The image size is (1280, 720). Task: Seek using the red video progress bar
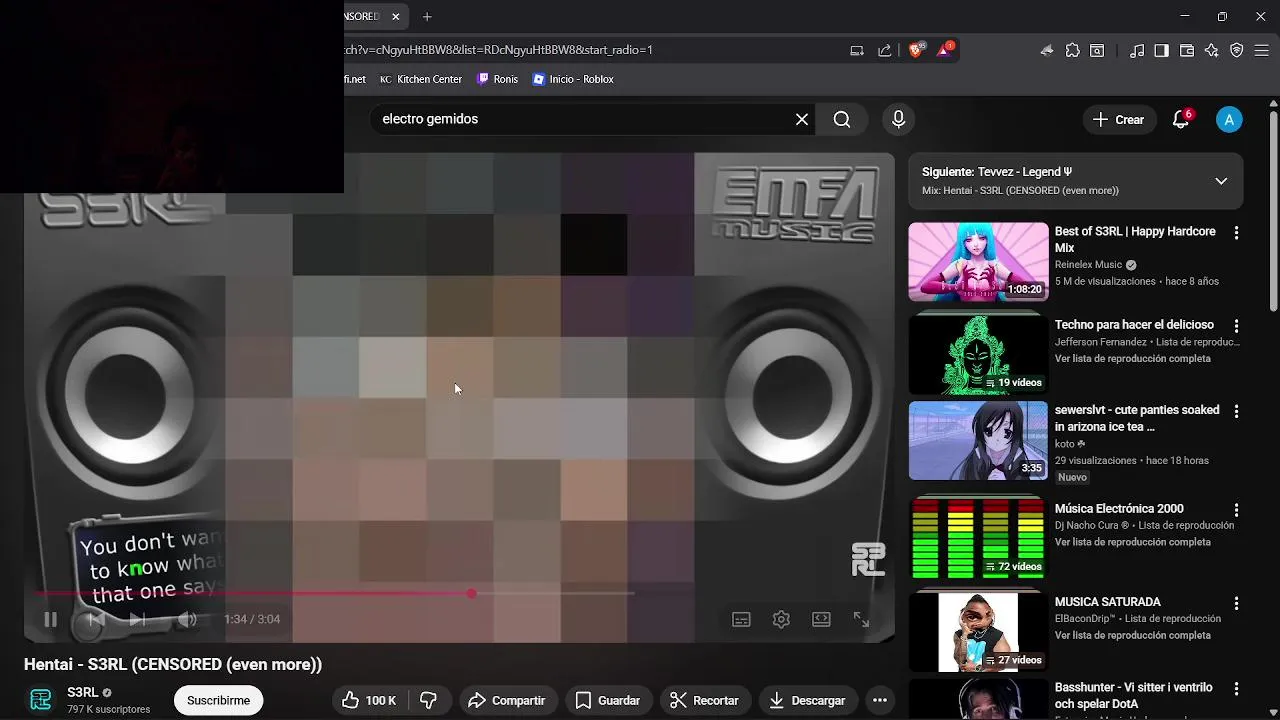tap(336, 593)
